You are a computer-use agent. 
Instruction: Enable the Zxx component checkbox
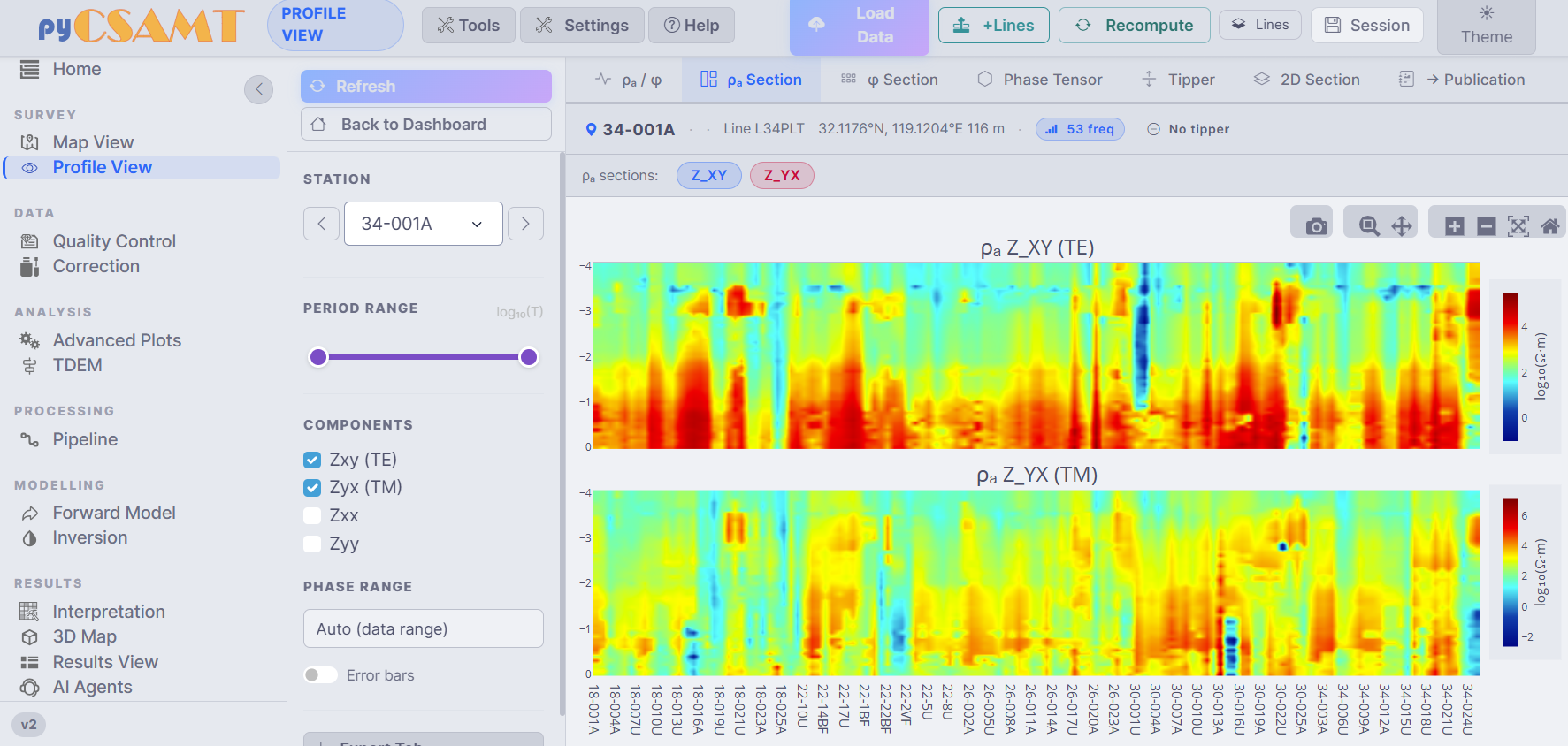pyautogui.click(x=312, y=515)
